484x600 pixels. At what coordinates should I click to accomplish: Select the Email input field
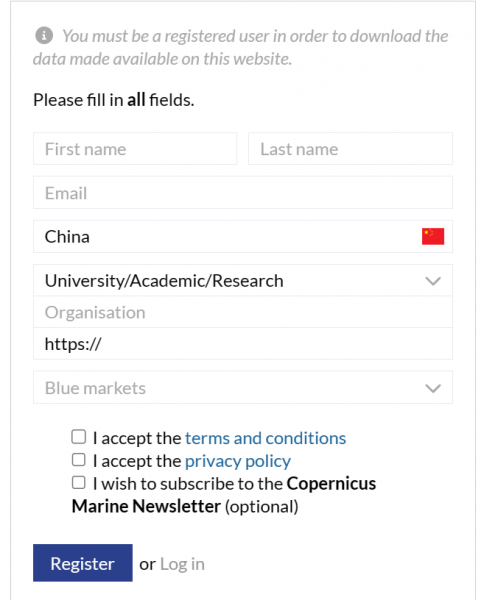click(x=243, y=192)
